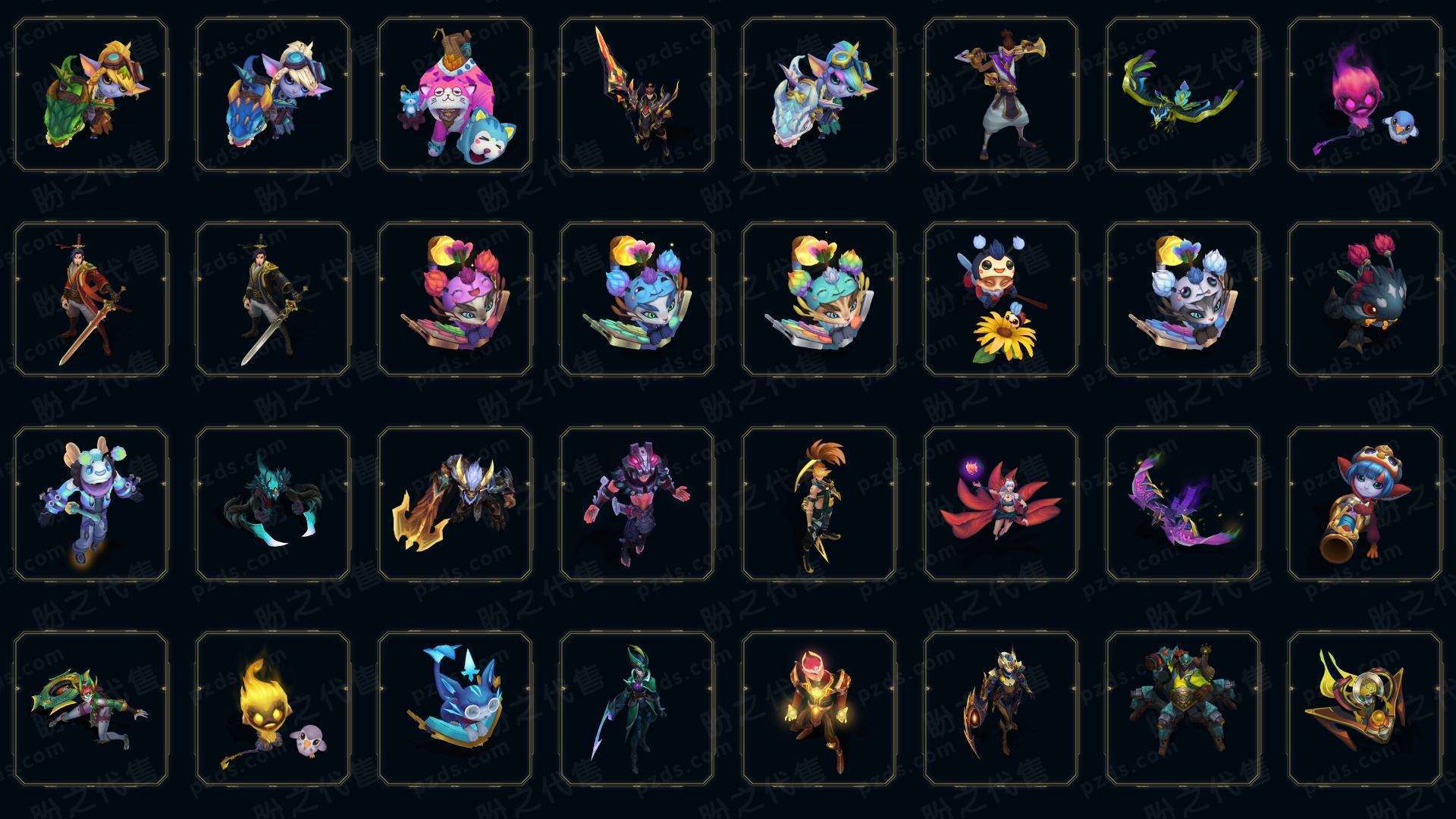Select the red-robed swordsman skin
This screenshot has height=819, width=1456.
[91, 299]
